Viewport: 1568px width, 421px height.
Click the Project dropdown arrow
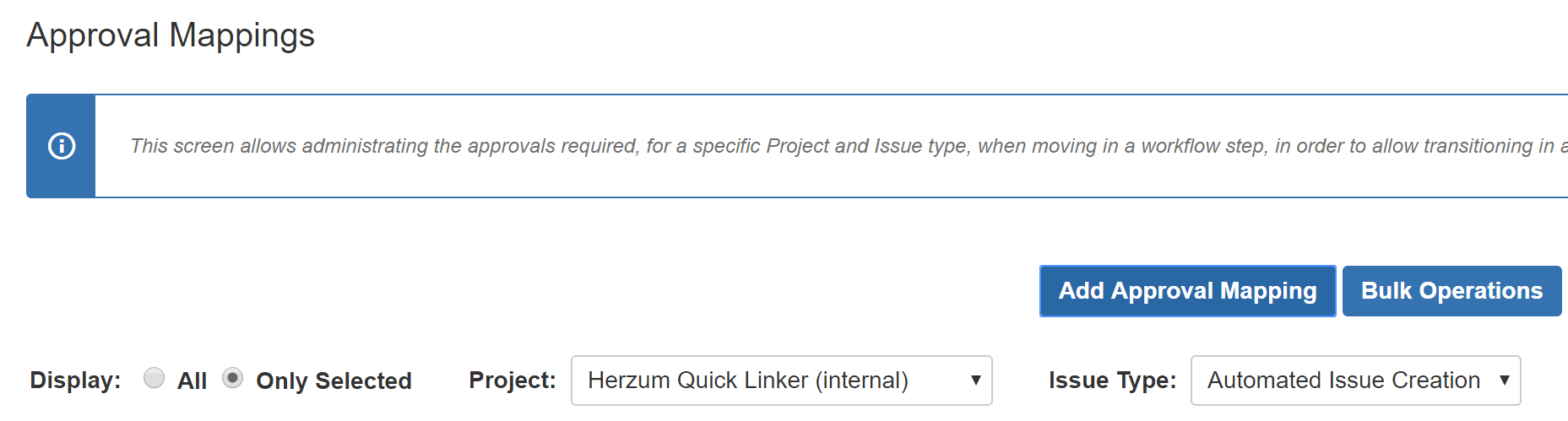[x=975, y=381]
